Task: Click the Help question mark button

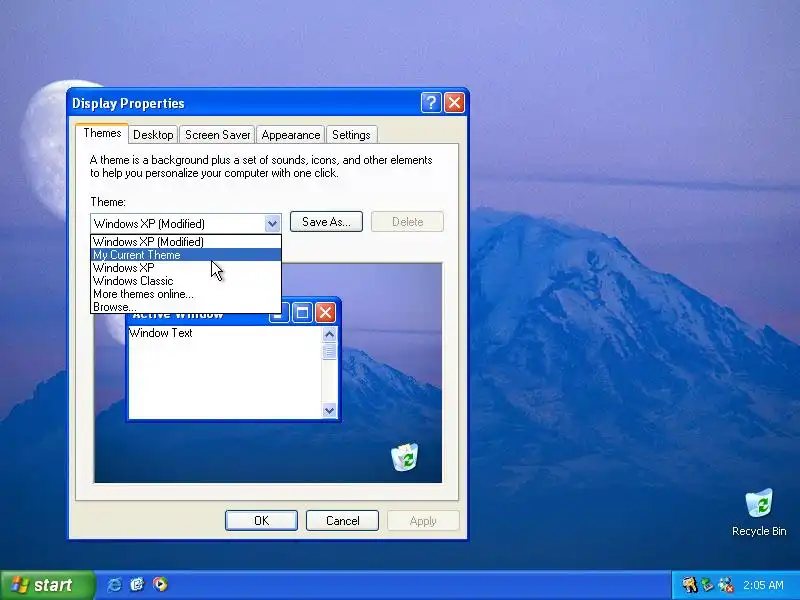Action: pos(431,103)
